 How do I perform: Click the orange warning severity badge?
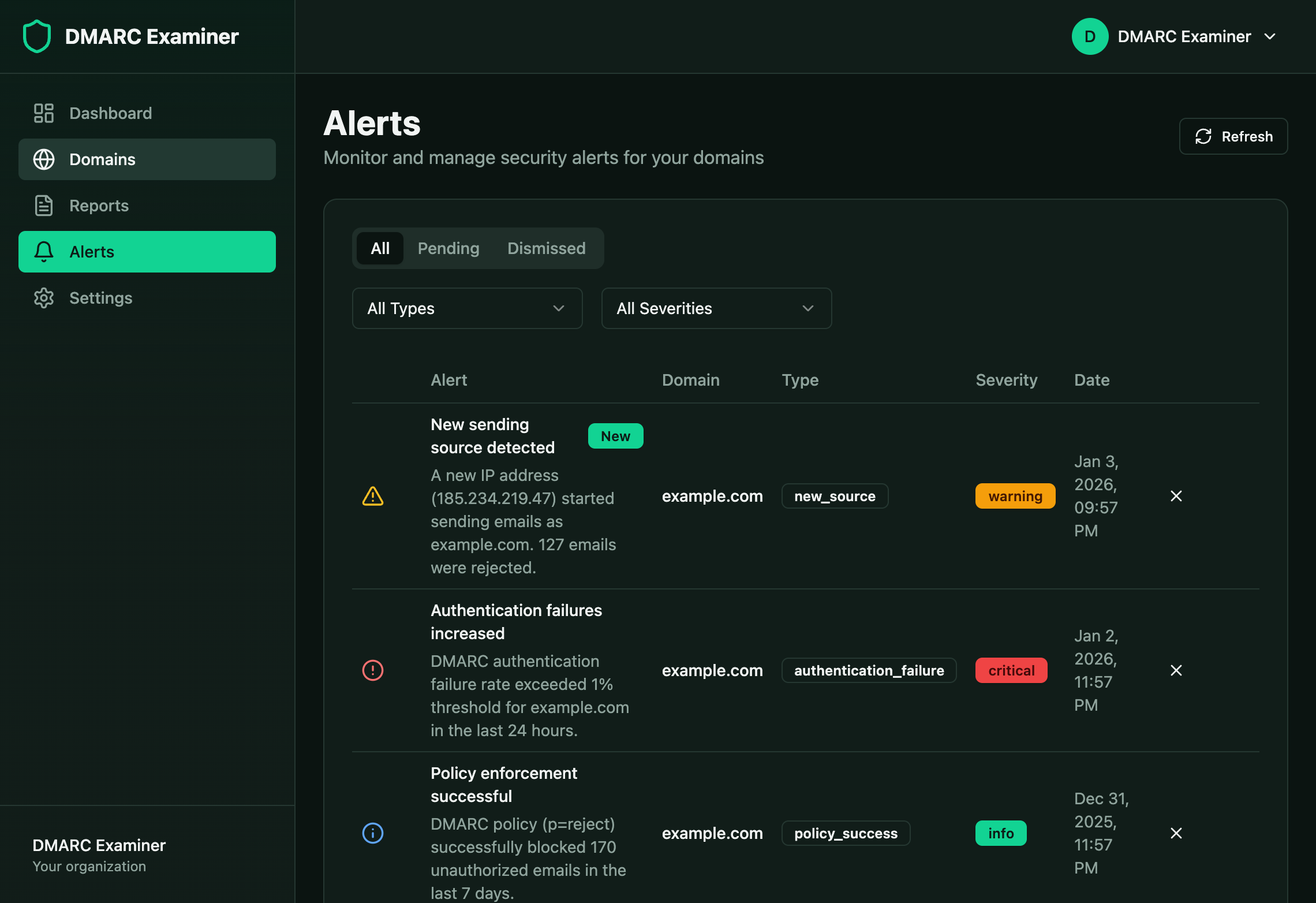click(1015, 496)
